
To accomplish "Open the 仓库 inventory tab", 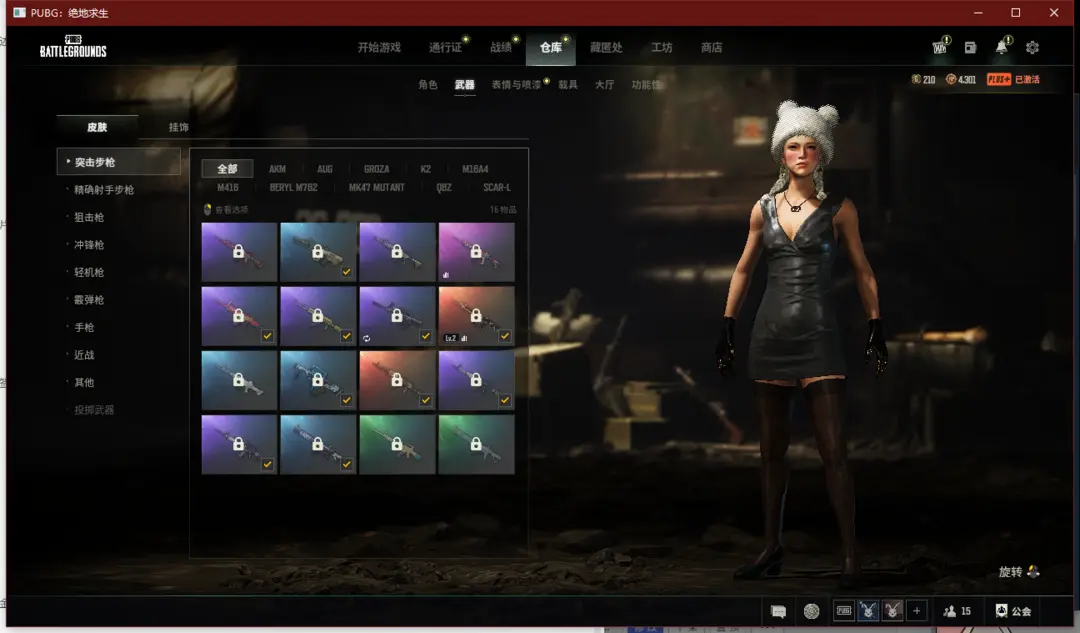I will pyautogui.click(x=550, y=48).
